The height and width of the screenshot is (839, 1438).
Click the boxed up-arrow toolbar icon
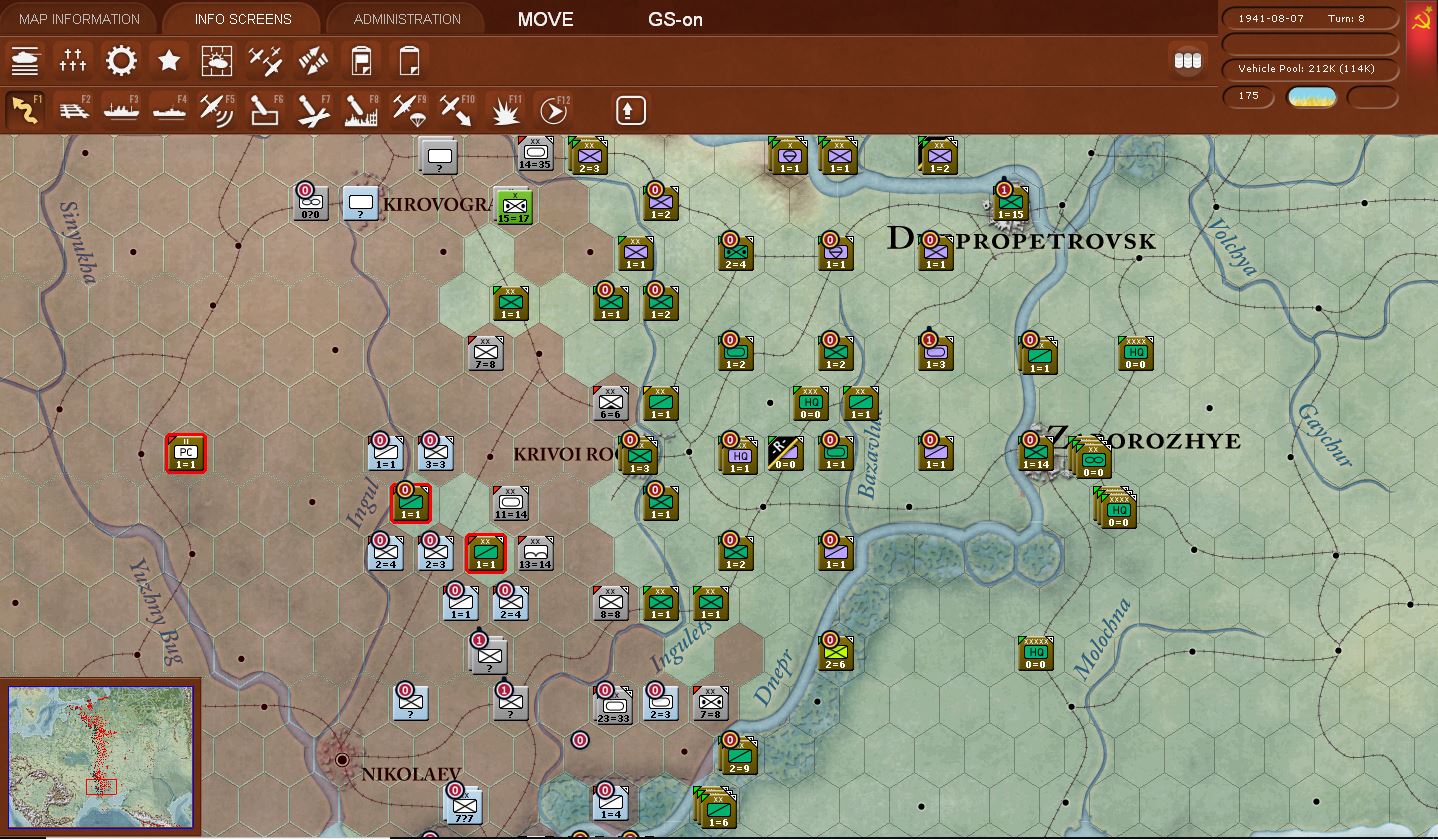630,110
